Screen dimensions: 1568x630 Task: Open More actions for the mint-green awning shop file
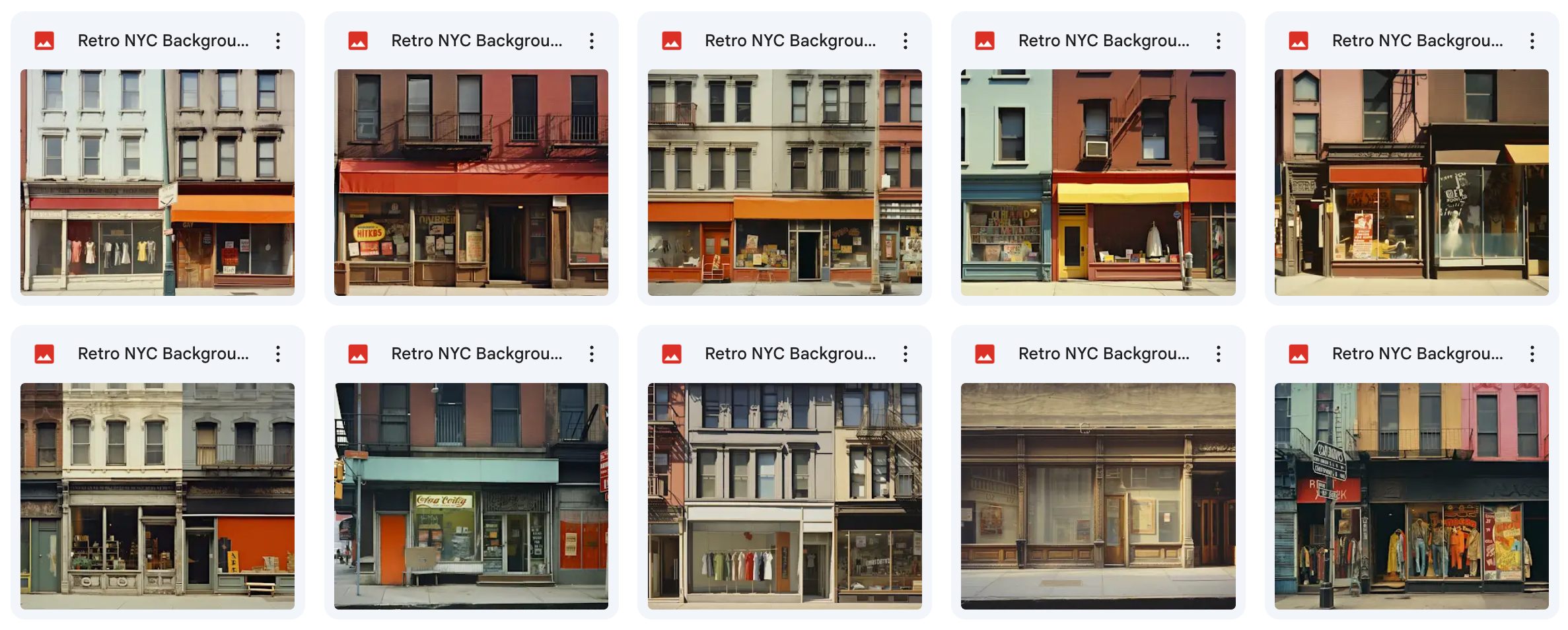pos(592,354)
